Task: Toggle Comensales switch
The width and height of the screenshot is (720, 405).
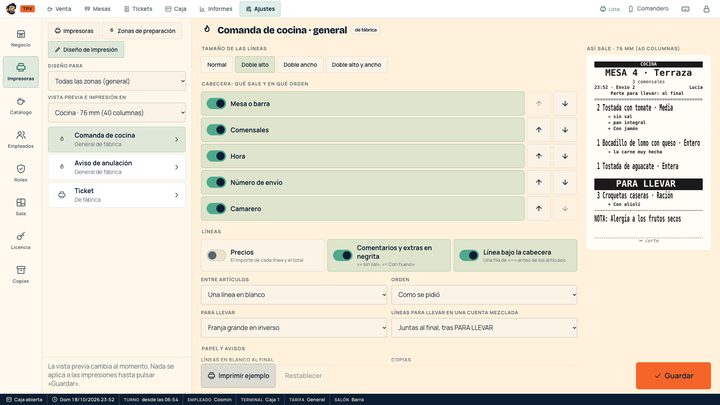Action: (x=216, y=130)
